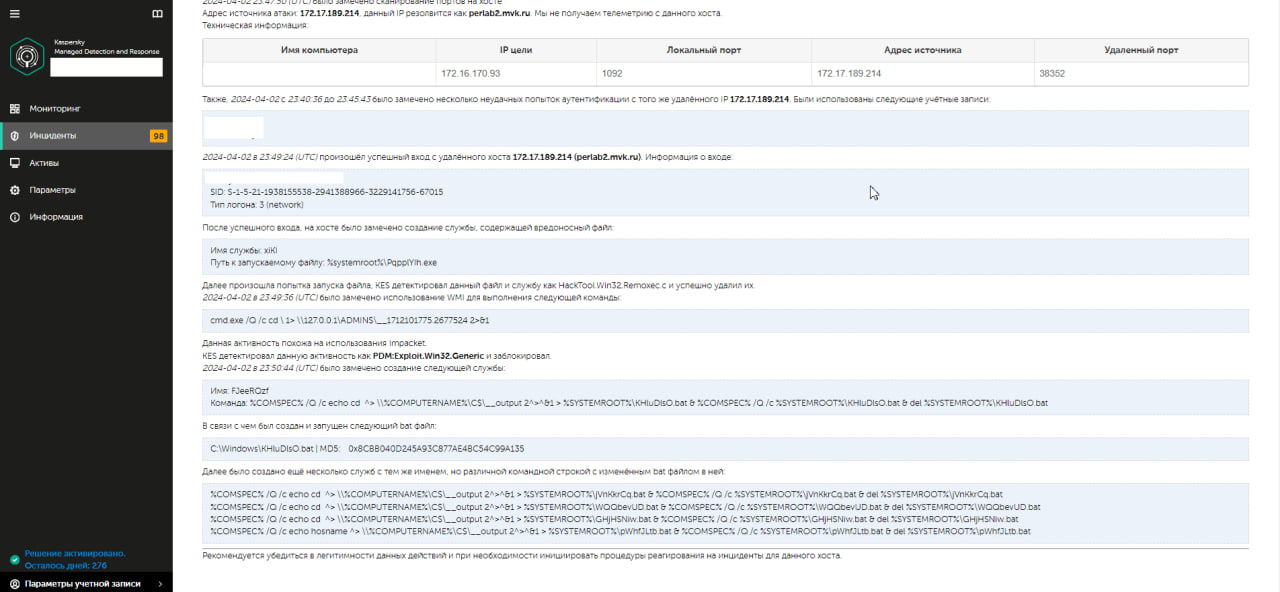1280x592 pixels.
Task: Click the orange 98 incidents badge
Action: [x=158, y=136]
